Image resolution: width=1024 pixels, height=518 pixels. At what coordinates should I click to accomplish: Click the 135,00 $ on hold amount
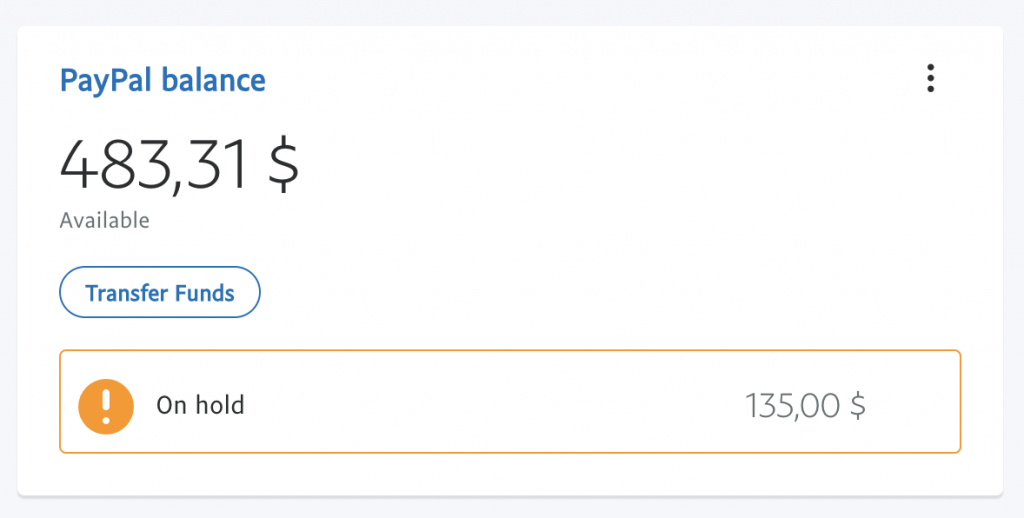coord(805,406)
